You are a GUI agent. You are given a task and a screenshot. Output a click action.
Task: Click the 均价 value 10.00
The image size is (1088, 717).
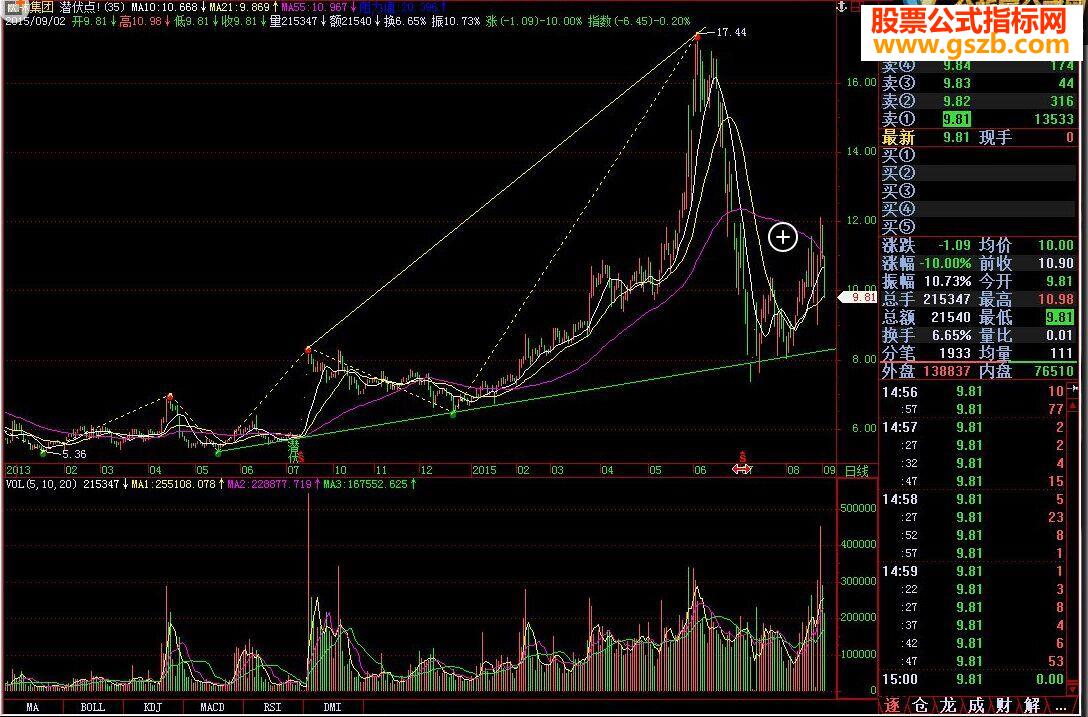(x=1054, y=245)
